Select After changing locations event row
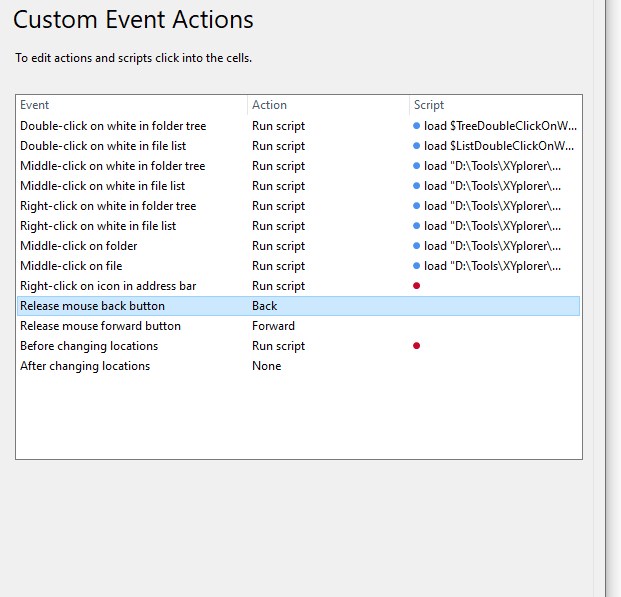The image size is (621, 597). pos(85,366)
